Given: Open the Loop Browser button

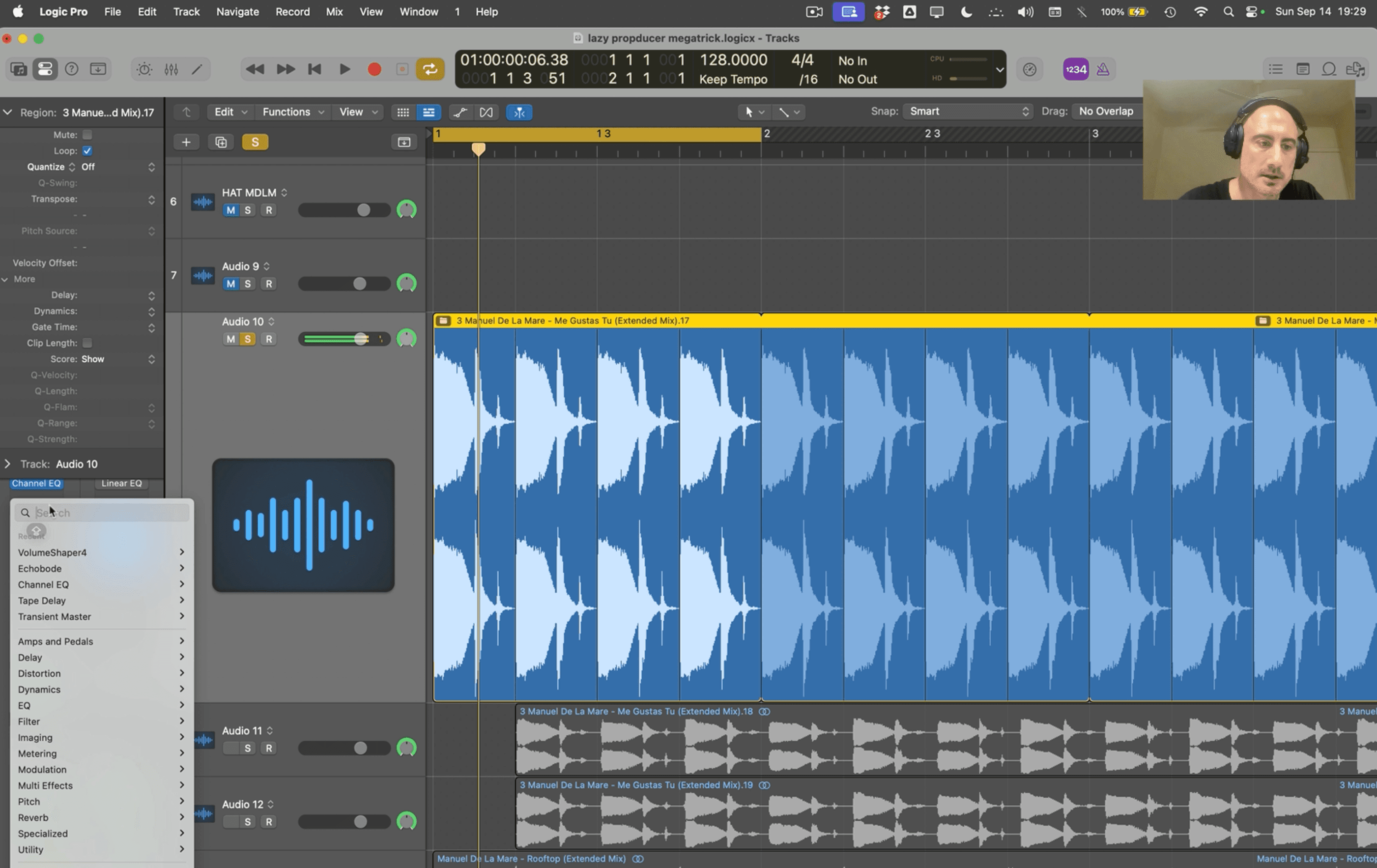Looking at the screenshot, I should [1329, 69].
